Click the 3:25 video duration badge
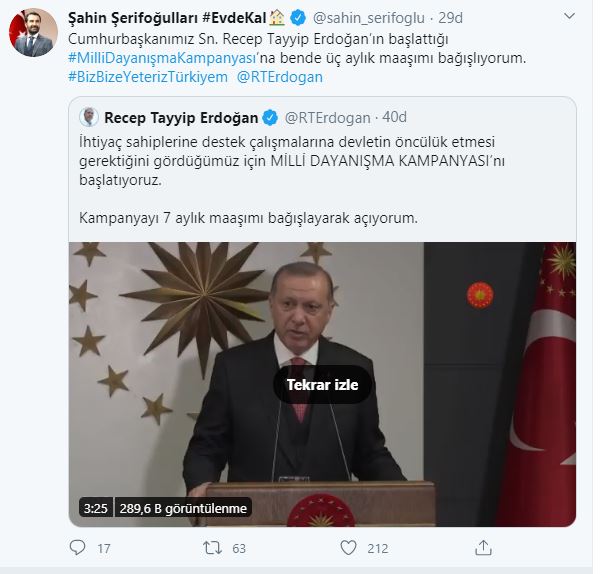 (93, 508)
